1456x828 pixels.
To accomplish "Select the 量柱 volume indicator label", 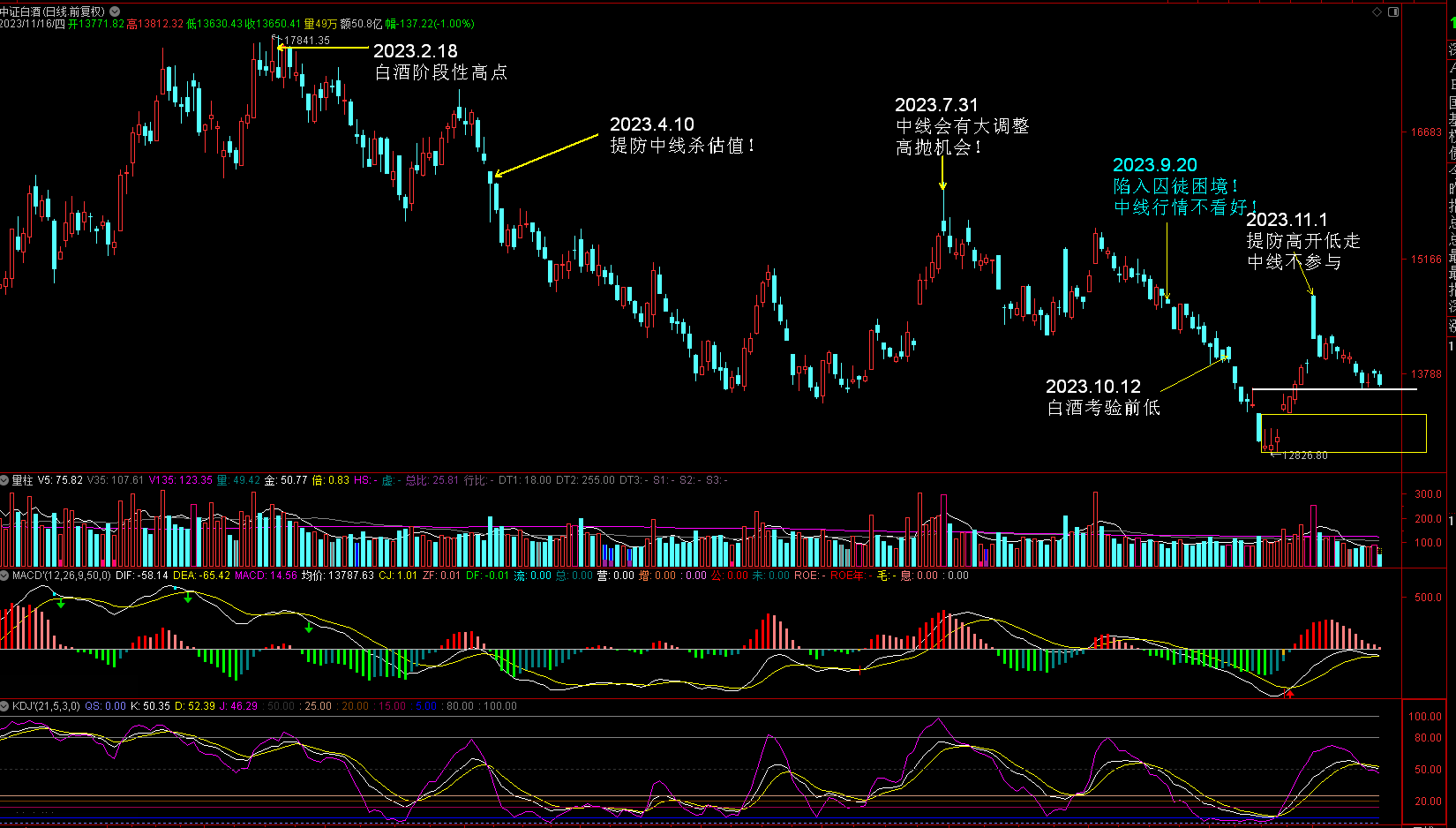I will 22,480.
